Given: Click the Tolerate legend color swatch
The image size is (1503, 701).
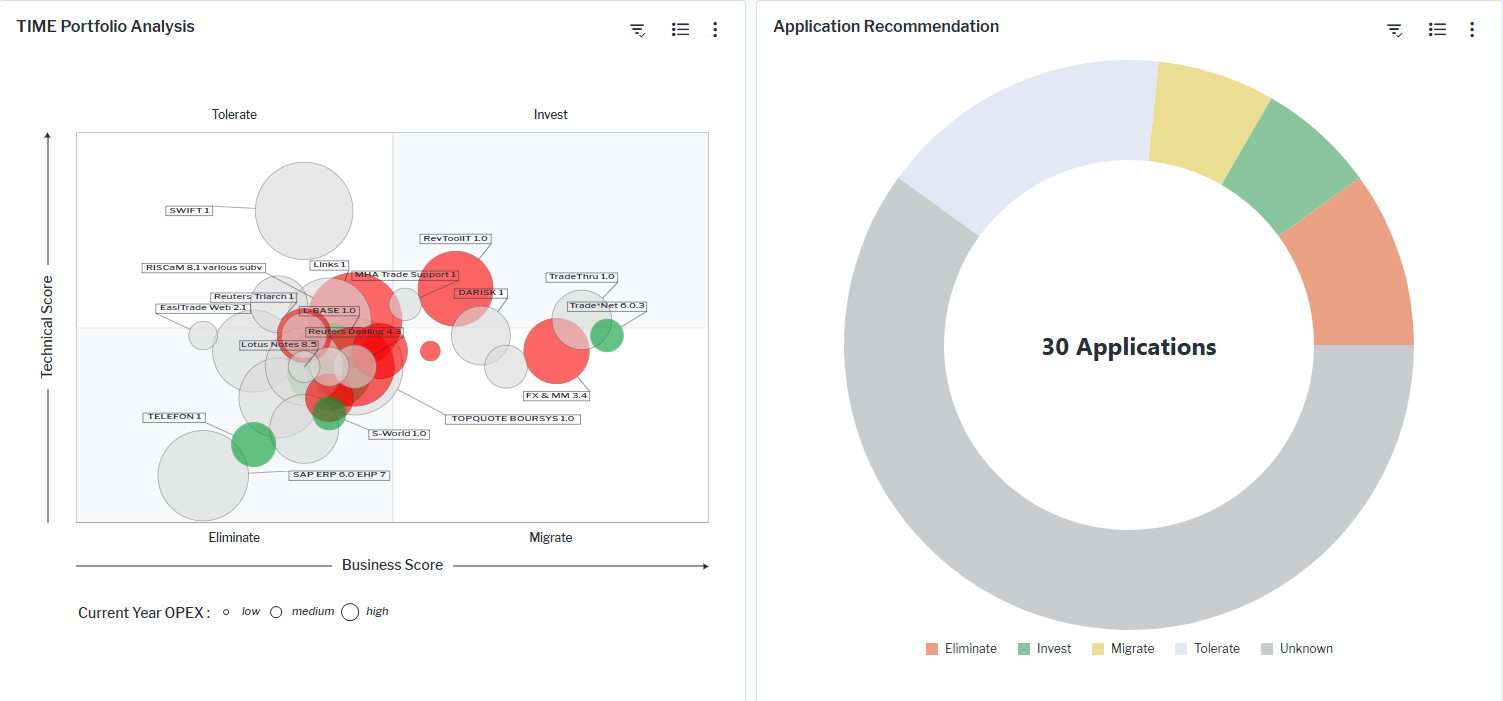Looking at the screenshot, I should point(1181,649).
